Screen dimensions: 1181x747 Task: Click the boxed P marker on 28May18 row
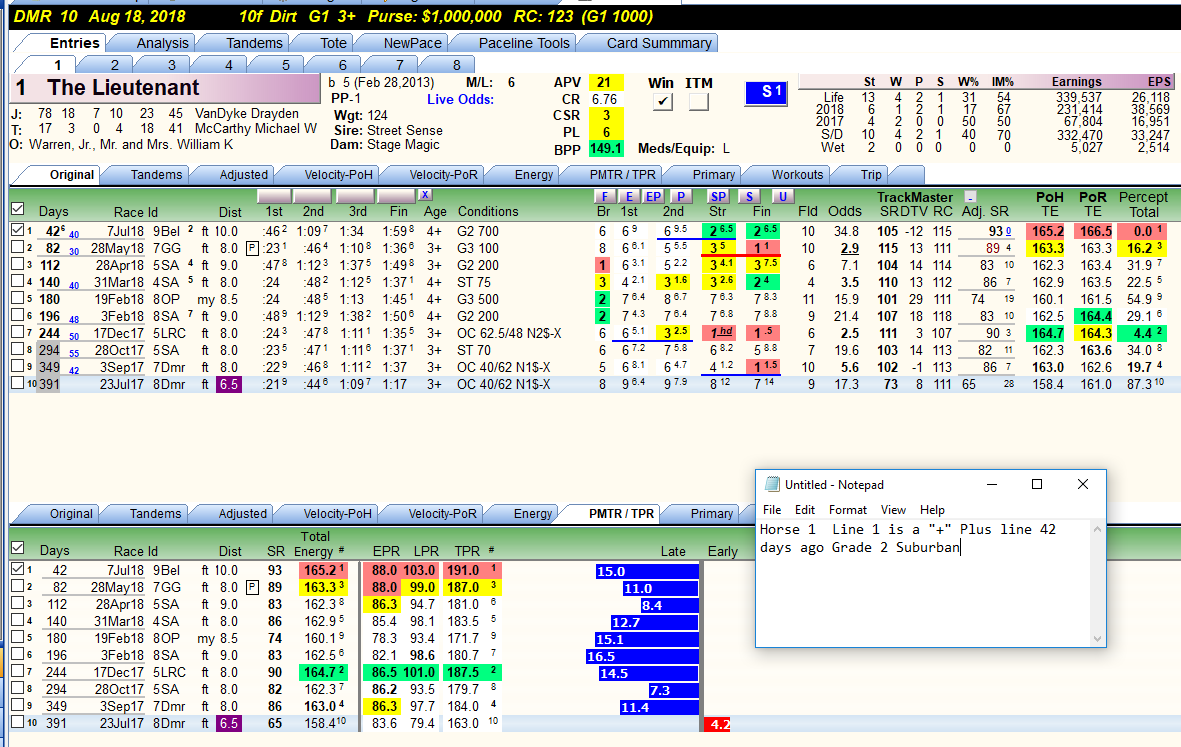coord(252,248)
